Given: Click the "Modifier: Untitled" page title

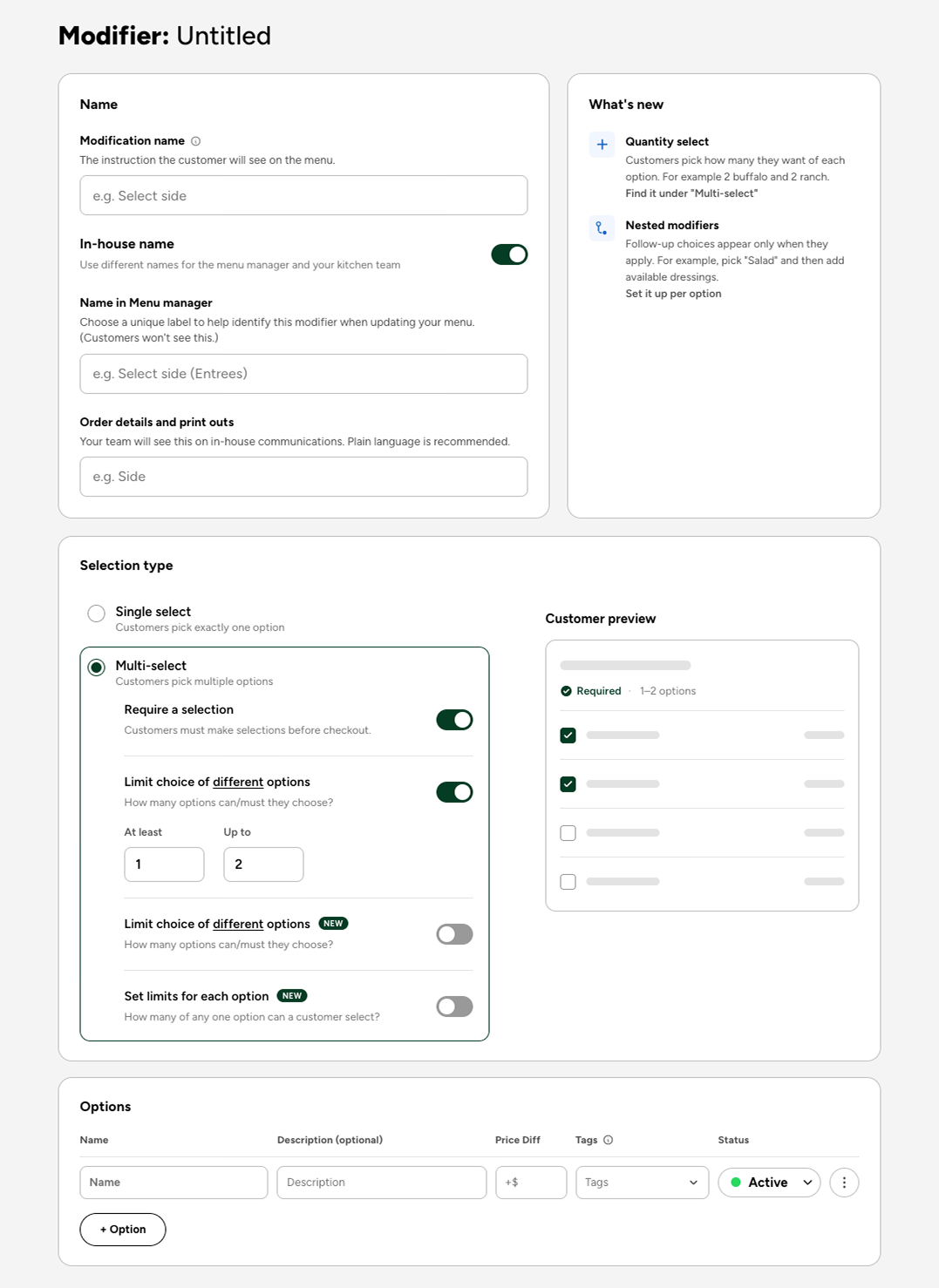Looking at the screenshot, I should point(165,36).
